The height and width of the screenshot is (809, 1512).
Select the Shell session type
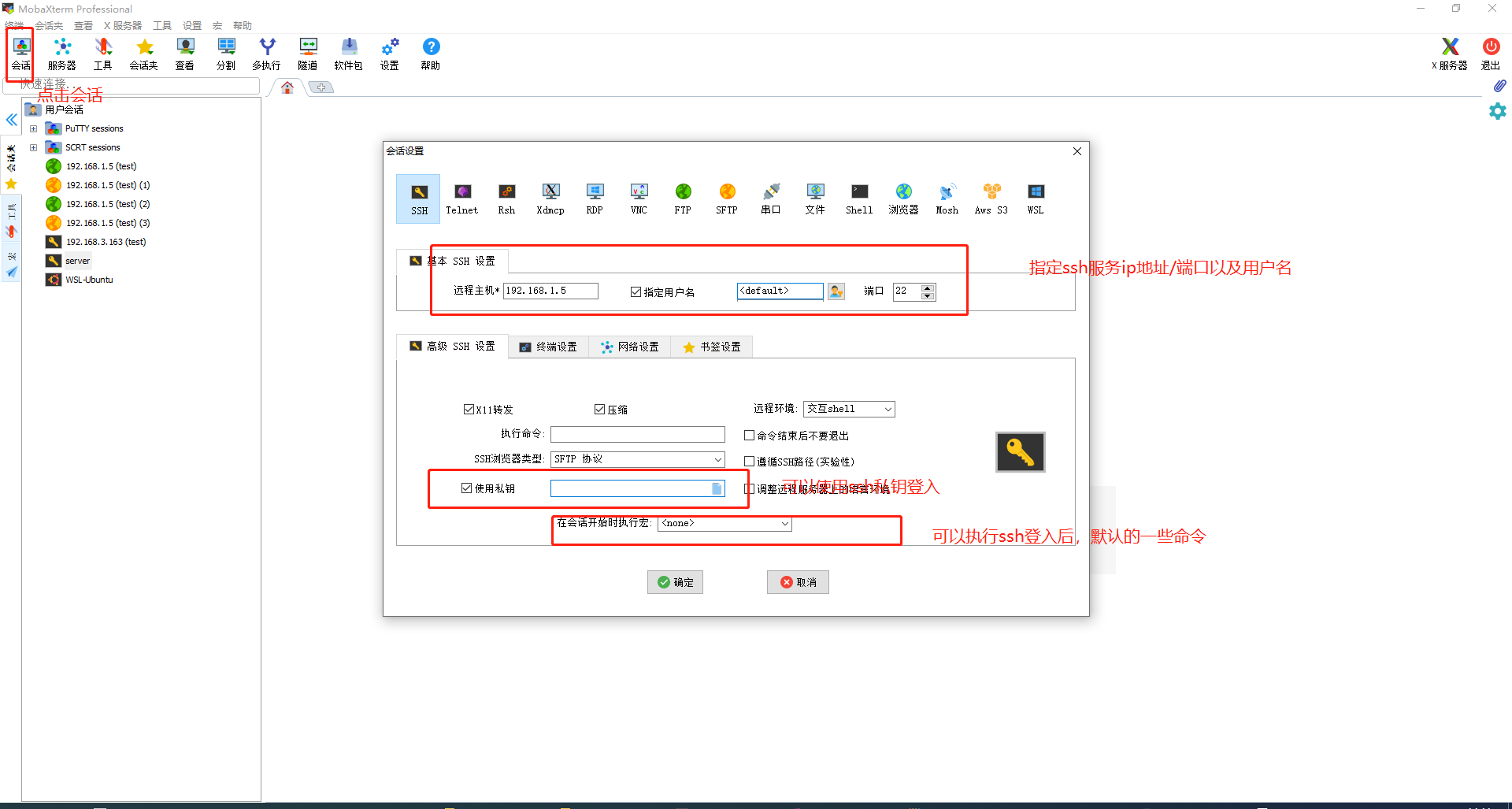click(x=859, y=199)
